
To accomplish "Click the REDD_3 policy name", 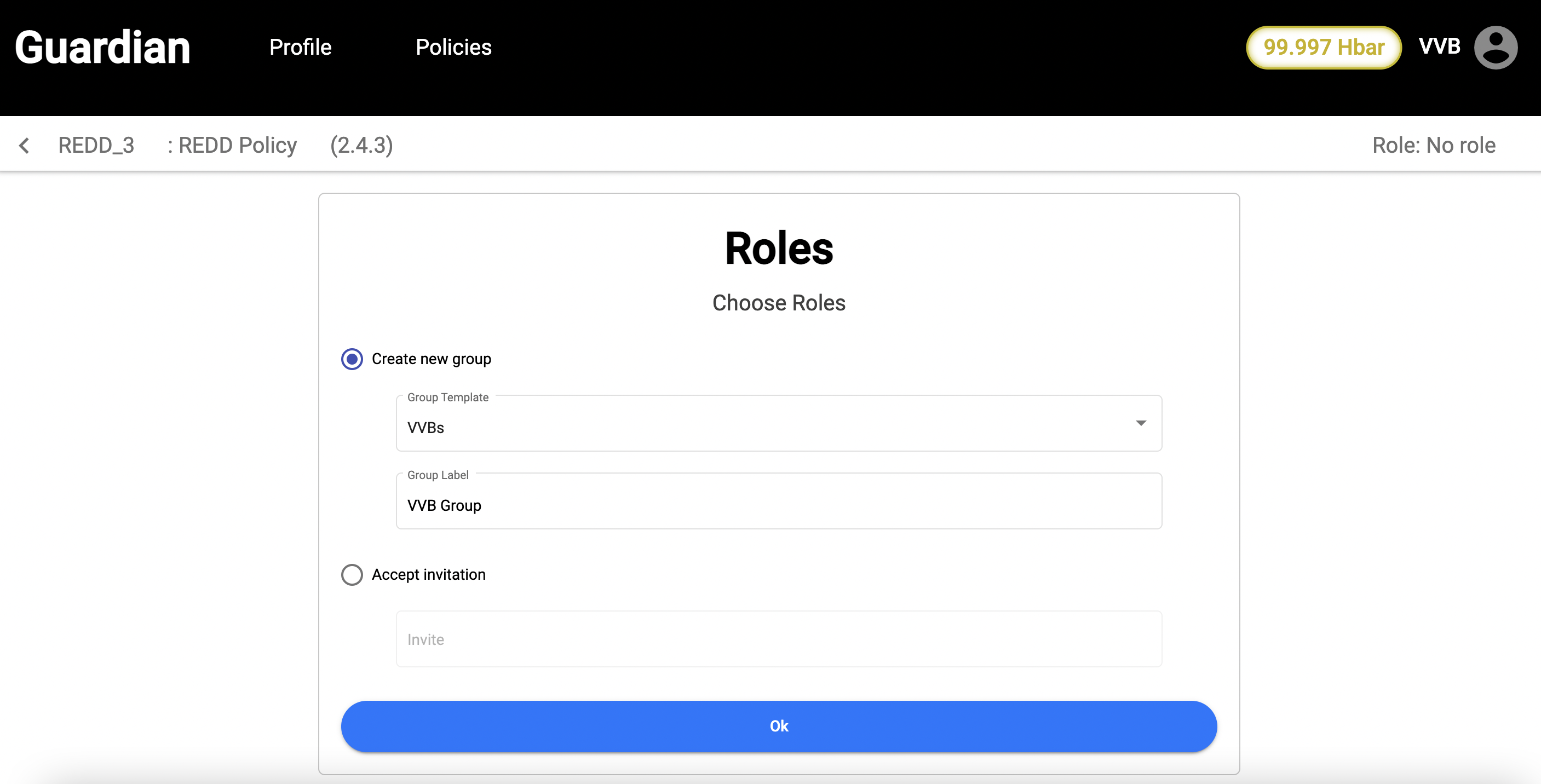I will (96, 145).
